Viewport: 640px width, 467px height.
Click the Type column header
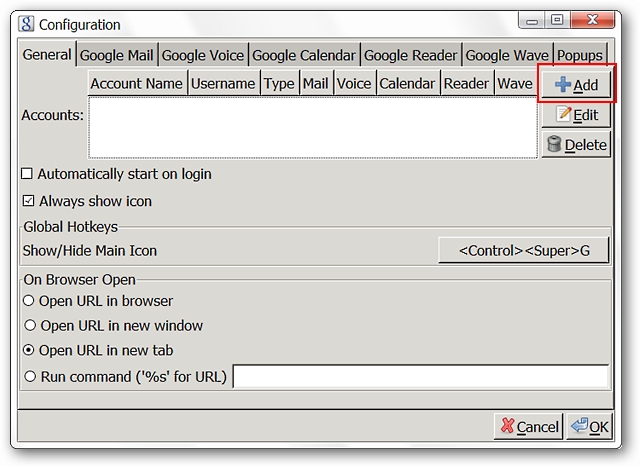(279, 83)
